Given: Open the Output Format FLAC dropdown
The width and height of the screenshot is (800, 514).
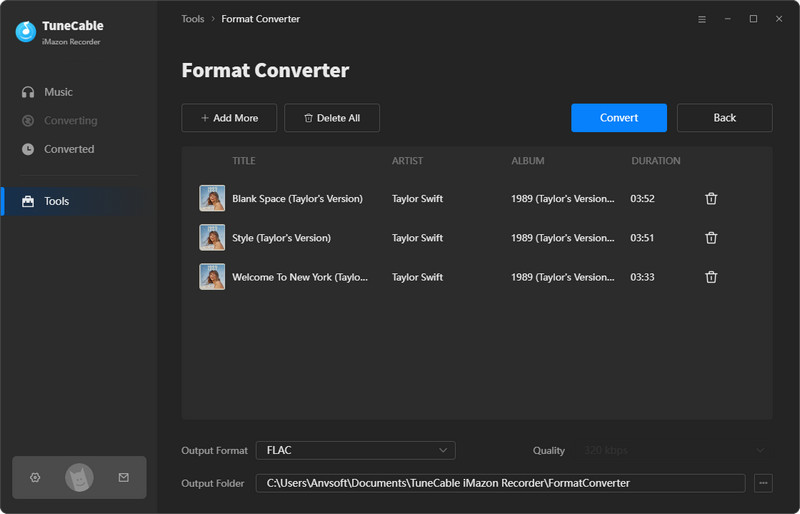Looking at the screenshot, I should click(356, 450).
